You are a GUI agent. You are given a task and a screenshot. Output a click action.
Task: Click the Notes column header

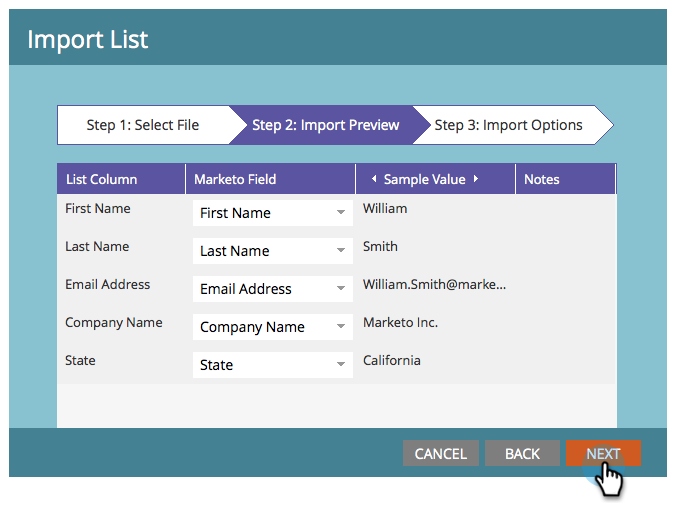click(x=542, y=179)
